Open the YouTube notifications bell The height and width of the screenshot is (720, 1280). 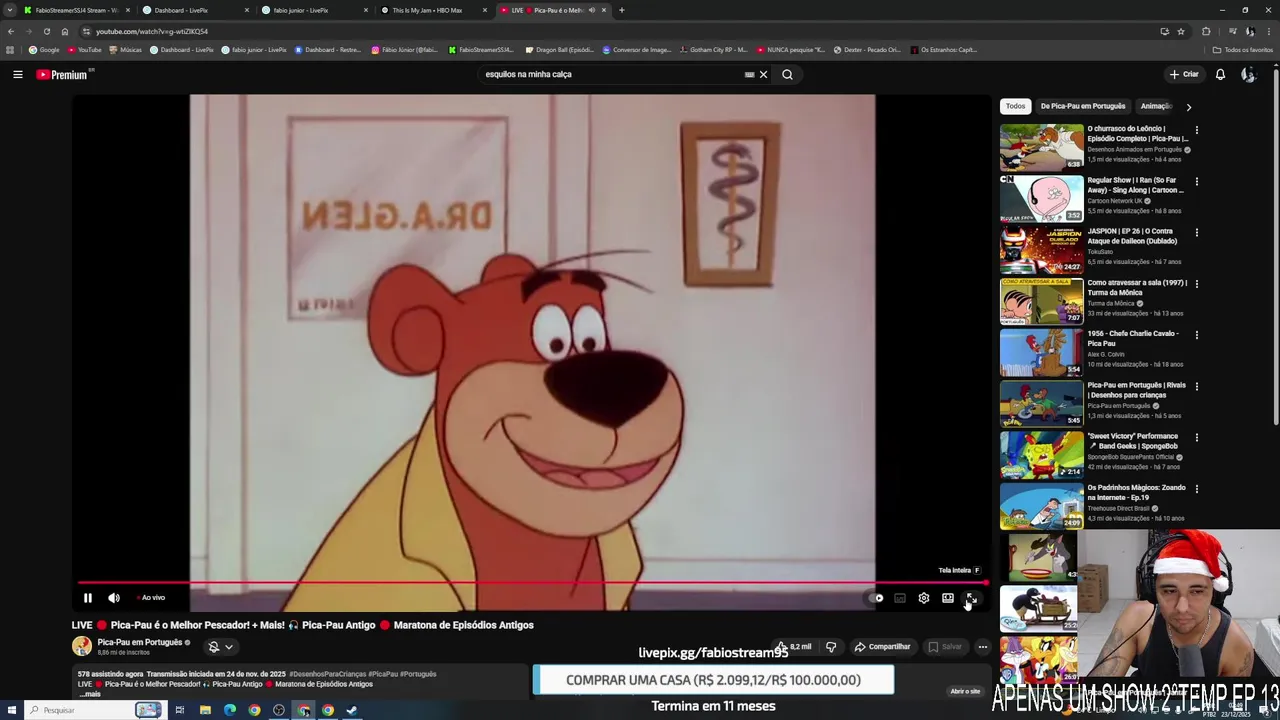1220,74
